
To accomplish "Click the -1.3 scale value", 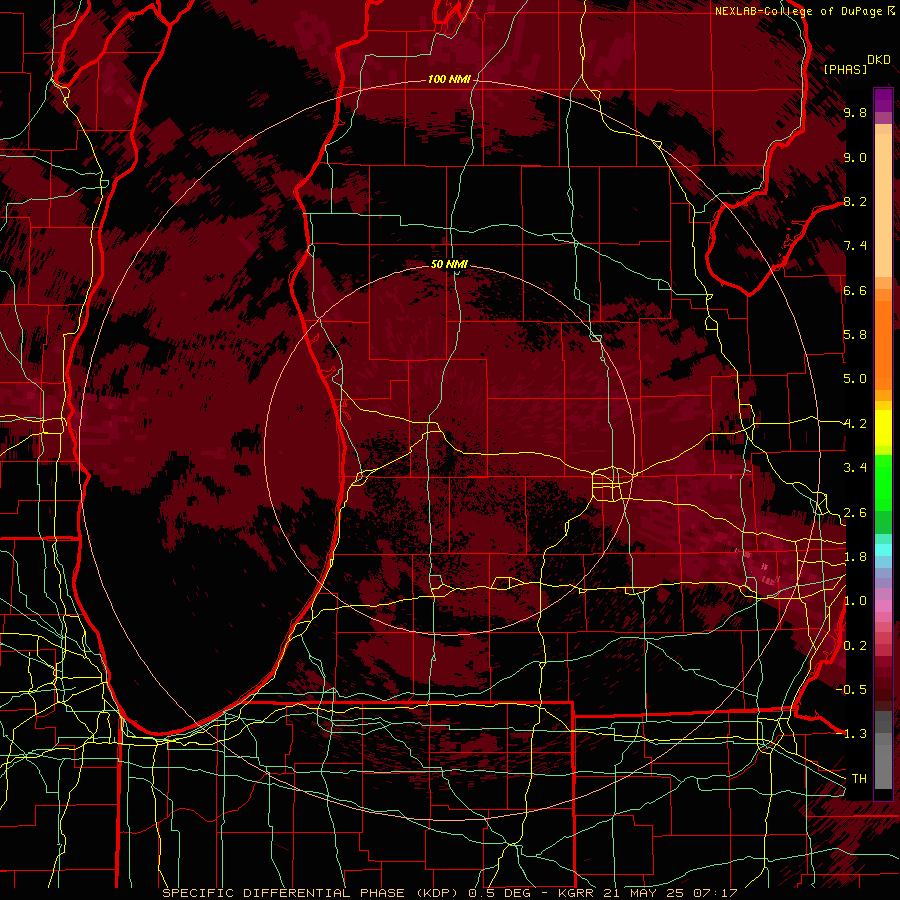I will point(851,734).
